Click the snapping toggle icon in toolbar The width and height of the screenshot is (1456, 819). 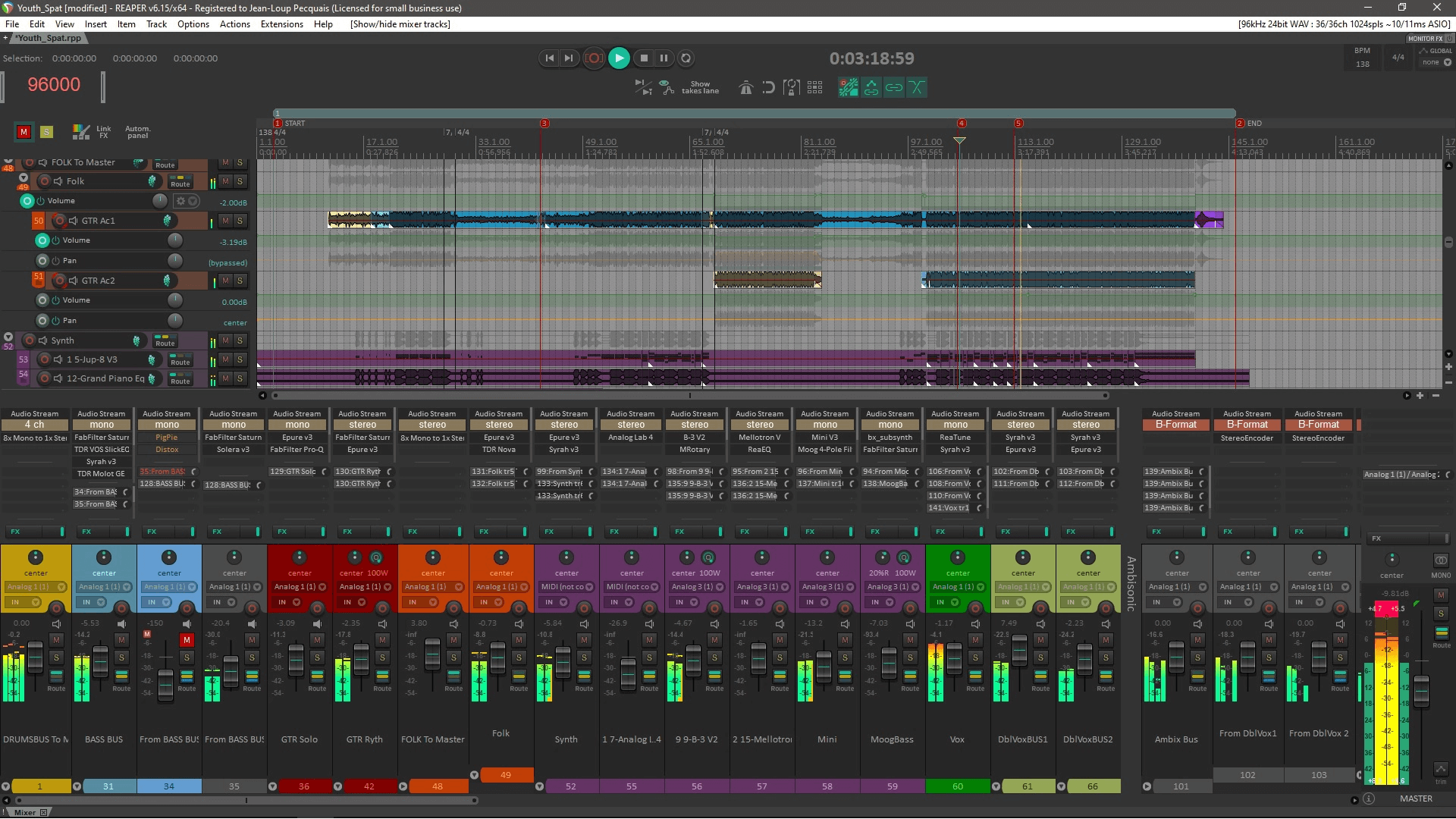[x=769, y=87]
